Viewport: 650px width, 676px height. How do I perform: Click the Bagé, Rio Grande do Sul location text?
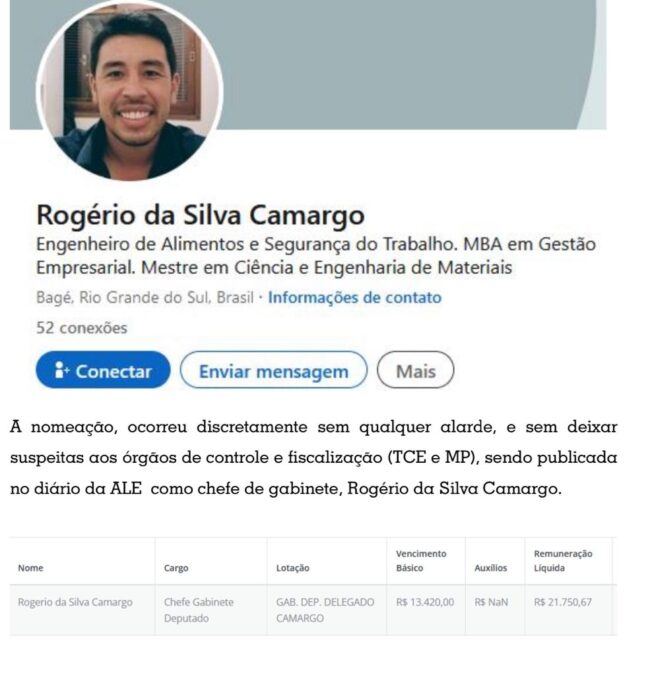tap(145, 297)
